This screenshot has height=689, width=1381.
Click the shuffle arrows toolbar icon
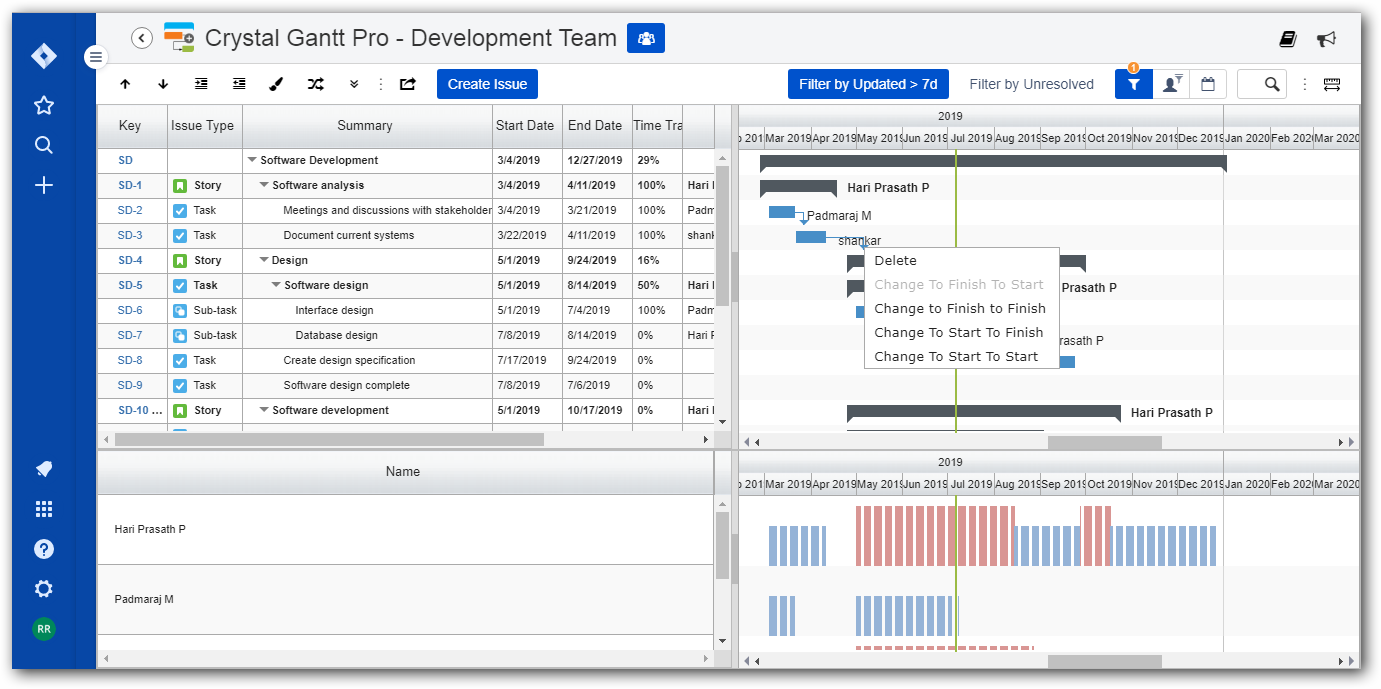click(316, 85)
